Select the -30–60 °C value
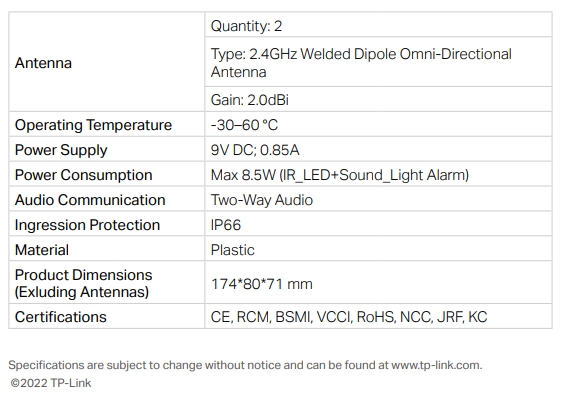This screenshot has width=564, height=407. (x=244, y=125)
